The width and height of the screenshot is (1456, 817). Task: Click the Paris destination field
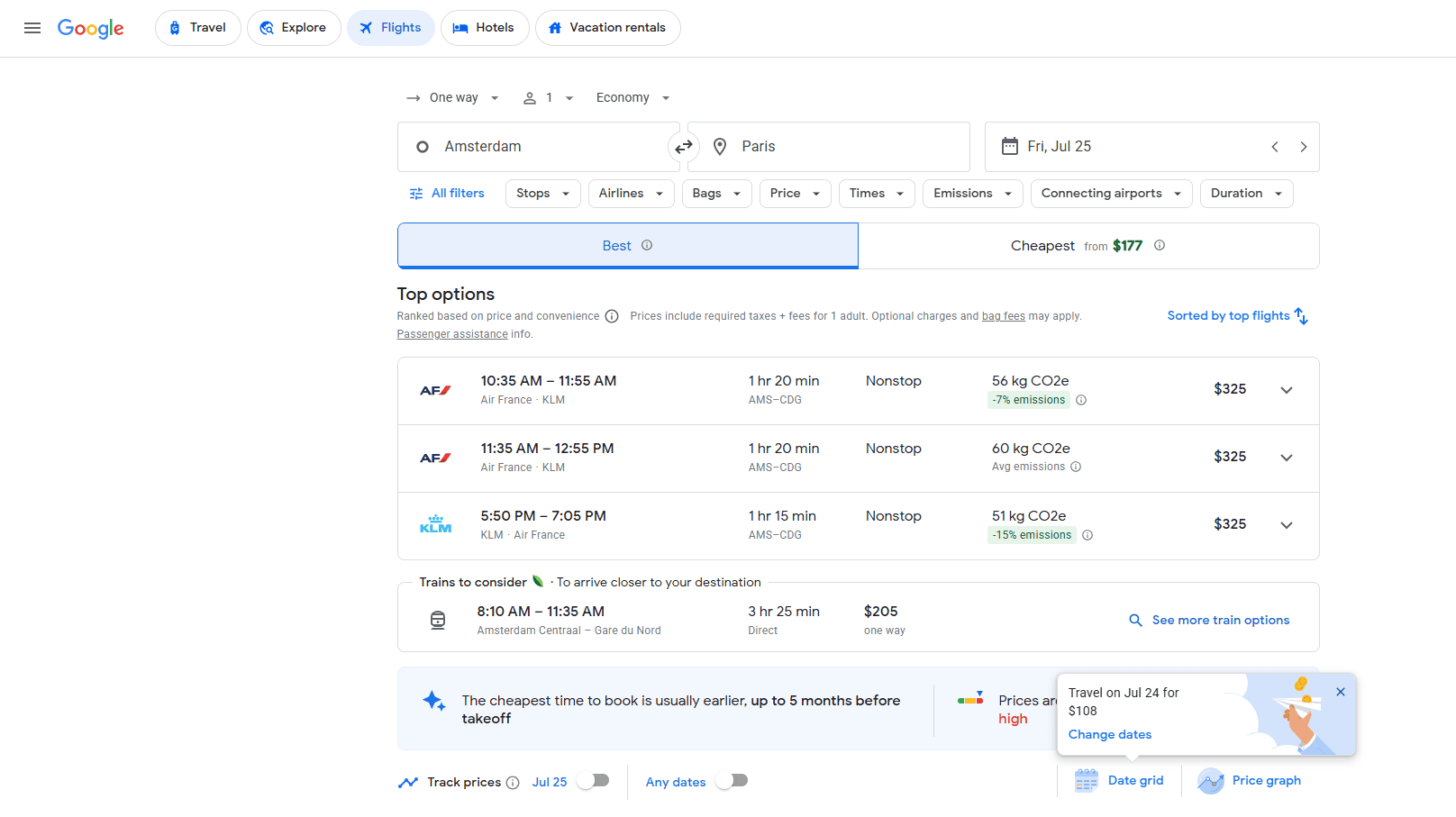pos(829,147)
